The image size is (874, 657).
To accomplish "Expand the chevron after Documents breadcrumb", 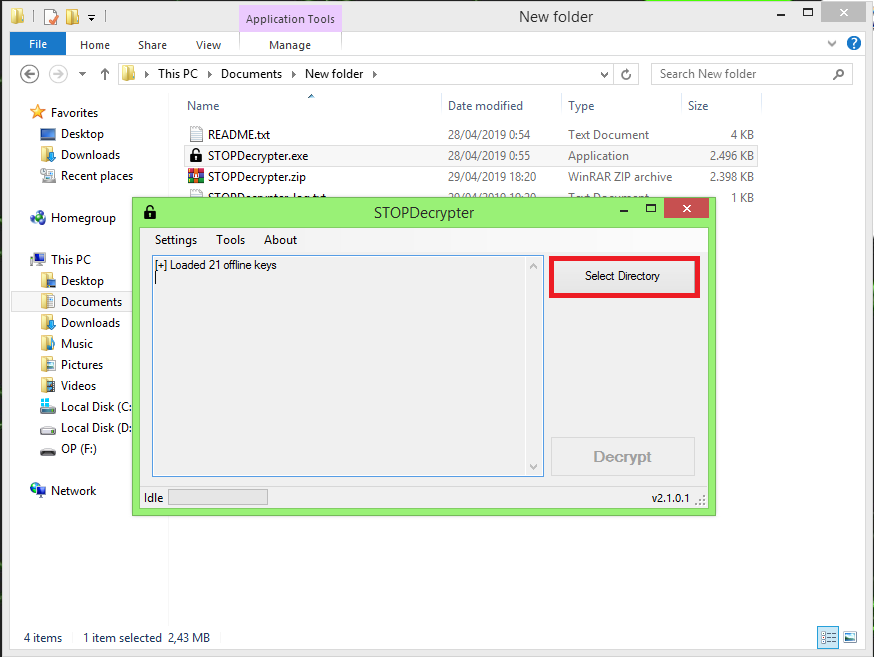I will point(294,74).
